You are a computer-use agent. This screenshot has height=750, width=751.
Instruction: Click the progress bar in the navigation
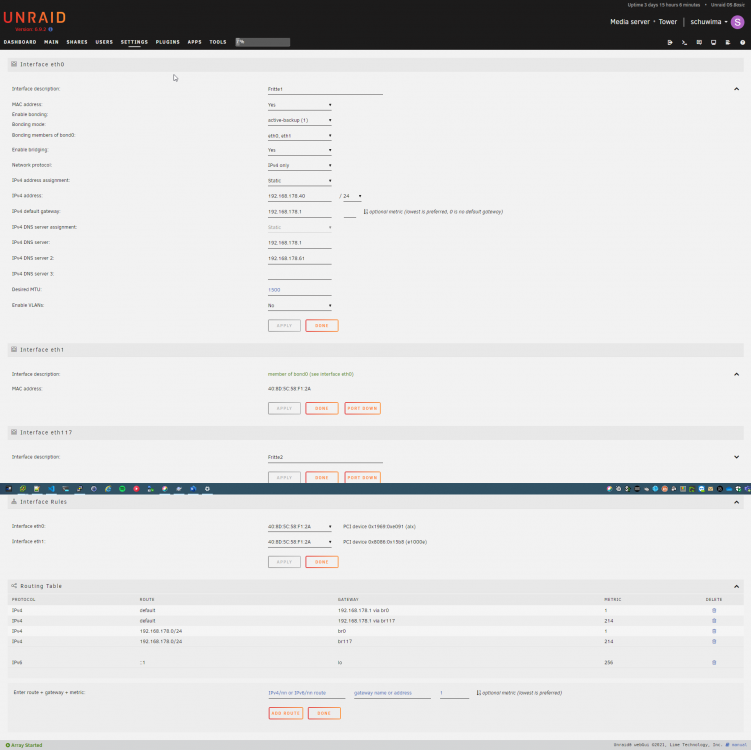coord(262,42)
